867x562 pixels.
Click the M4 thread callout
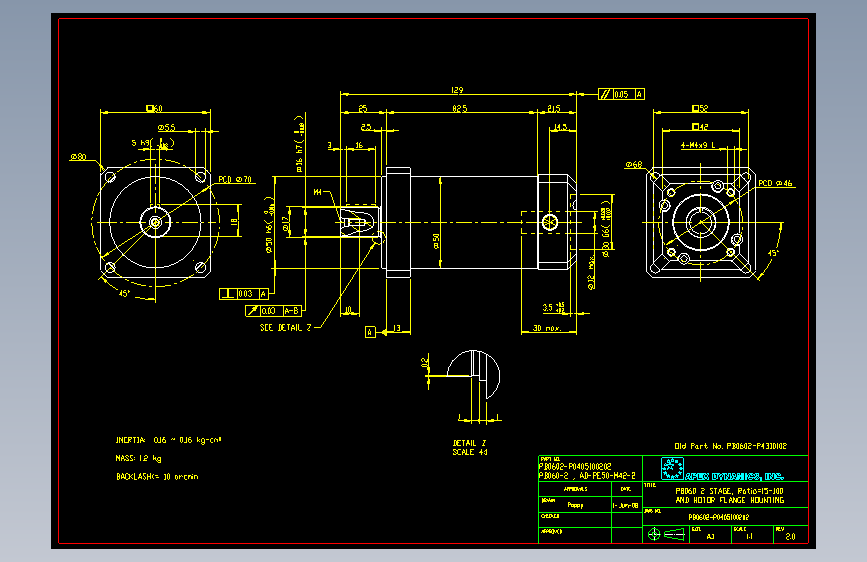pos(317,192)
